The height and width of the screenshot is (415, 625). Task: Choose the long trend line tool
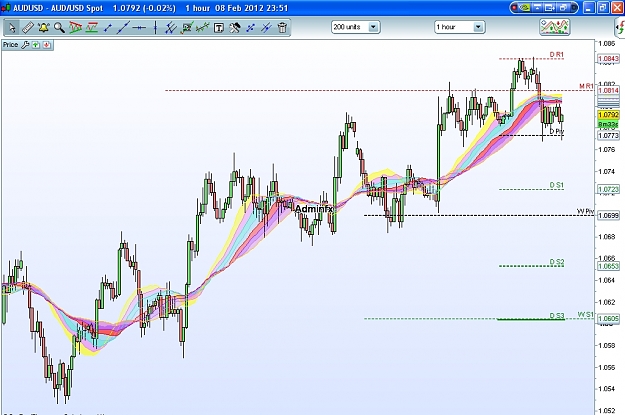[123, 28]
